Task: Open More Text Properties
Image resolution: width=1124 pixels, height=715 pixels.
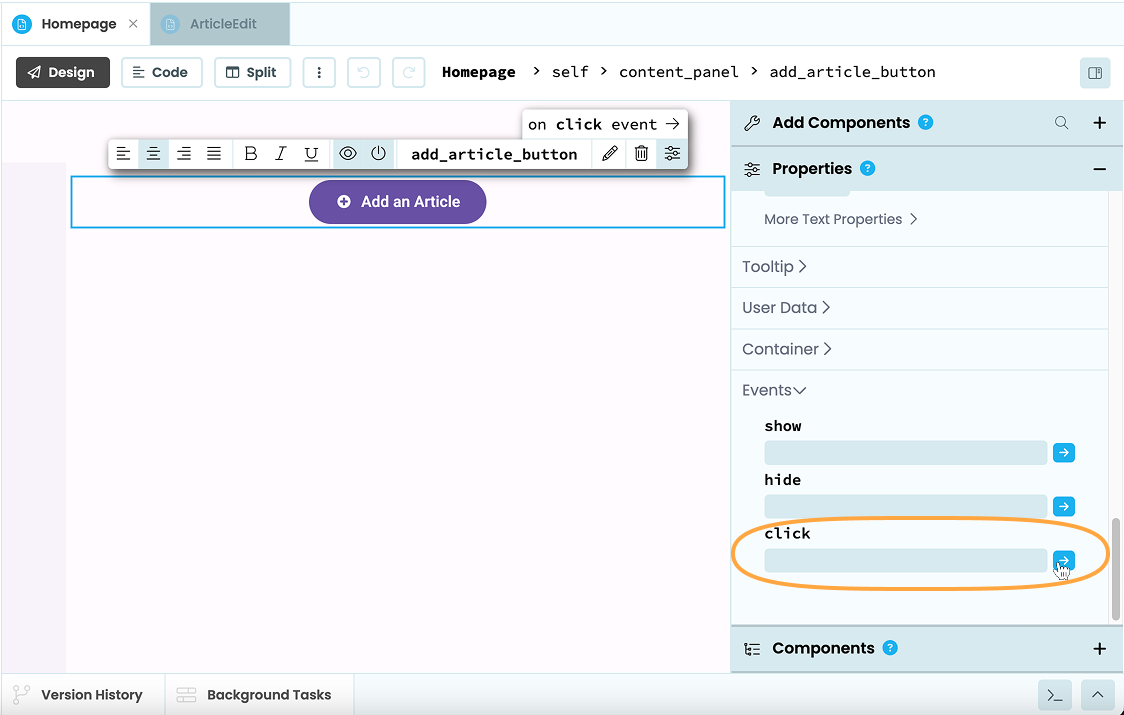Action: click(x=840, y=219)
